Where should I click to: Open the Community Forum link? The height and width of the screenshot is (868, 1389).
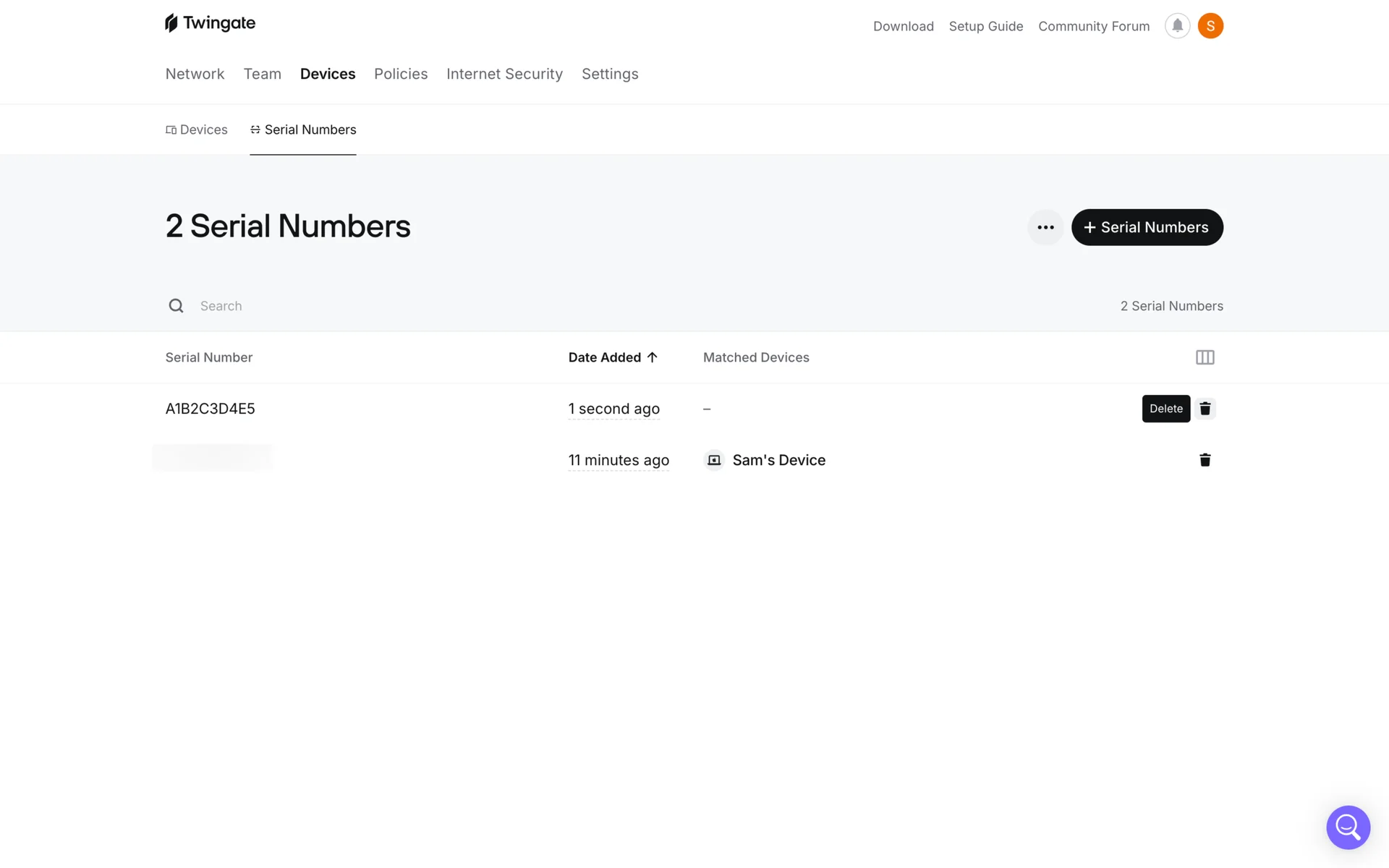1093,26
